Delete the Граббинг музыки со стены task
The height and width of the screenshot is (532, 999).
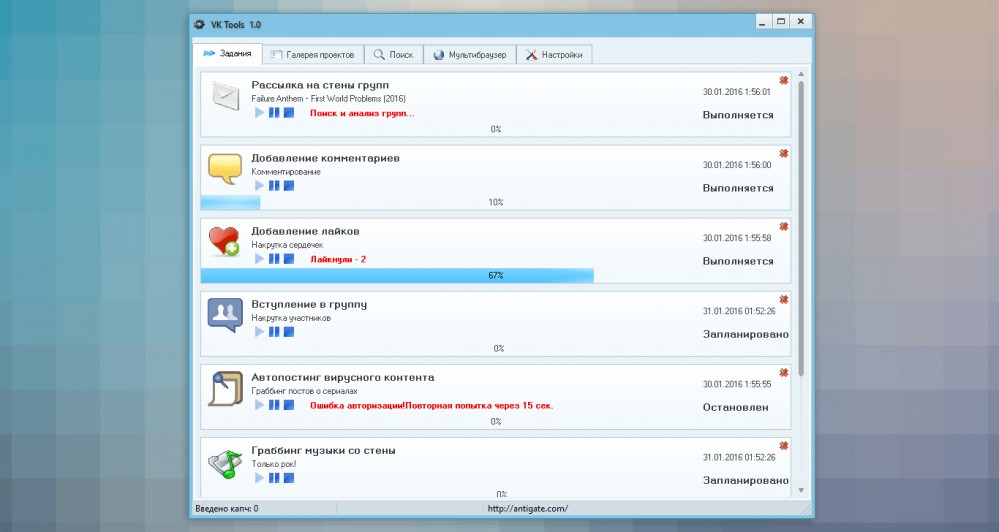pyautogui.click(x=784, y=446)
